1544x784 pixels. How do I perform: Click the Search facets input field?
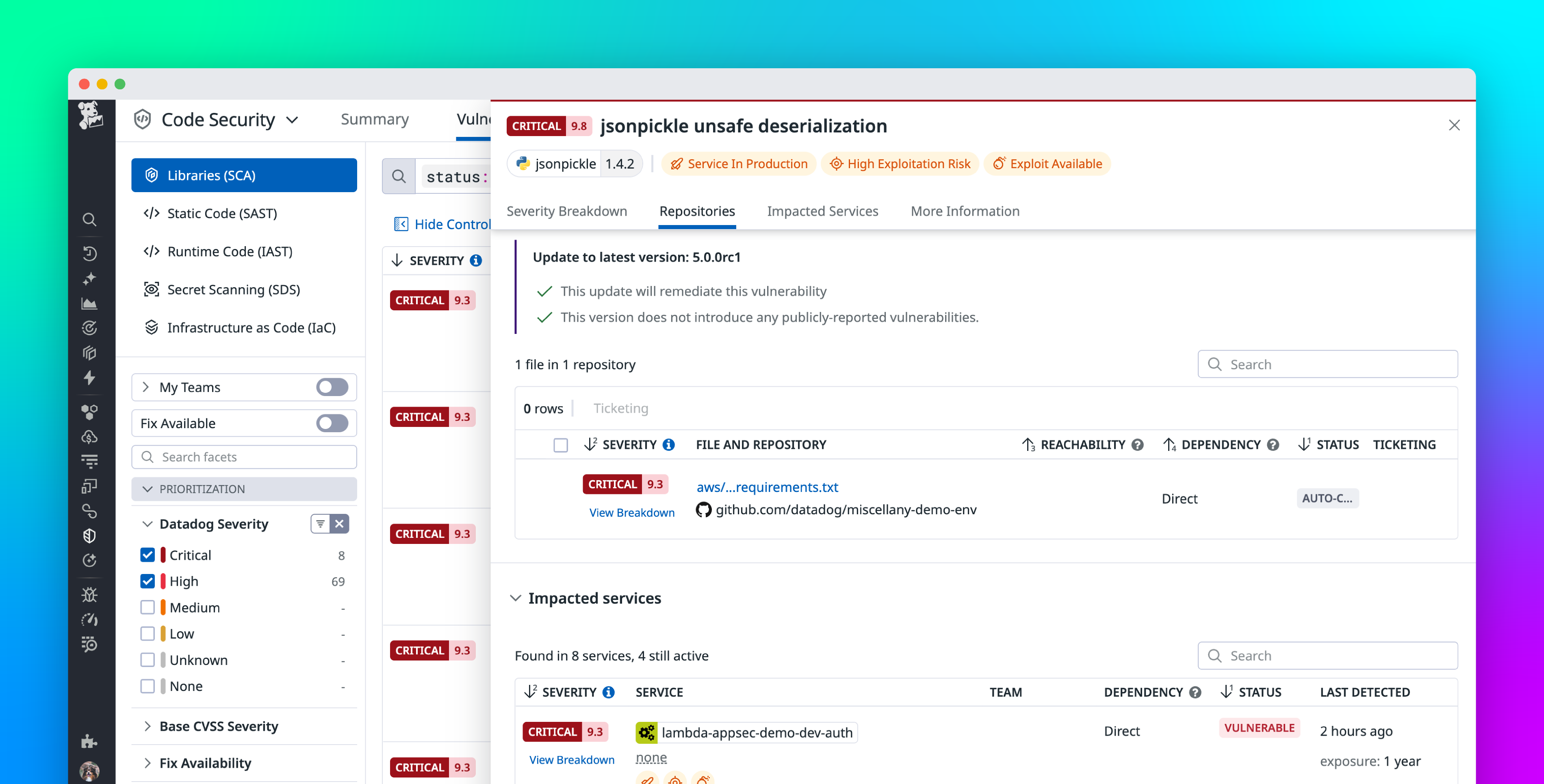point(245,457)
